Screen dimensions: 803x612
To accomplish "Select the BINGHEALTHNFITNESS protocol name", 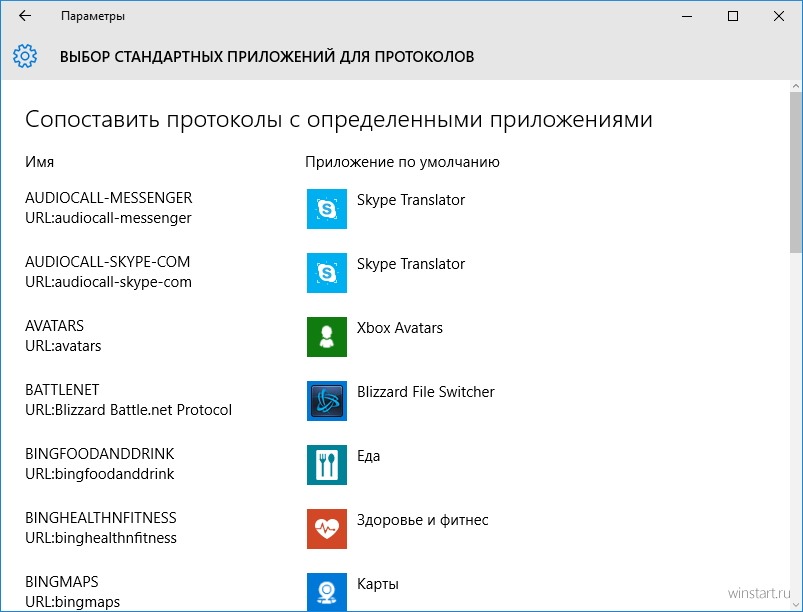I will 100,518.
